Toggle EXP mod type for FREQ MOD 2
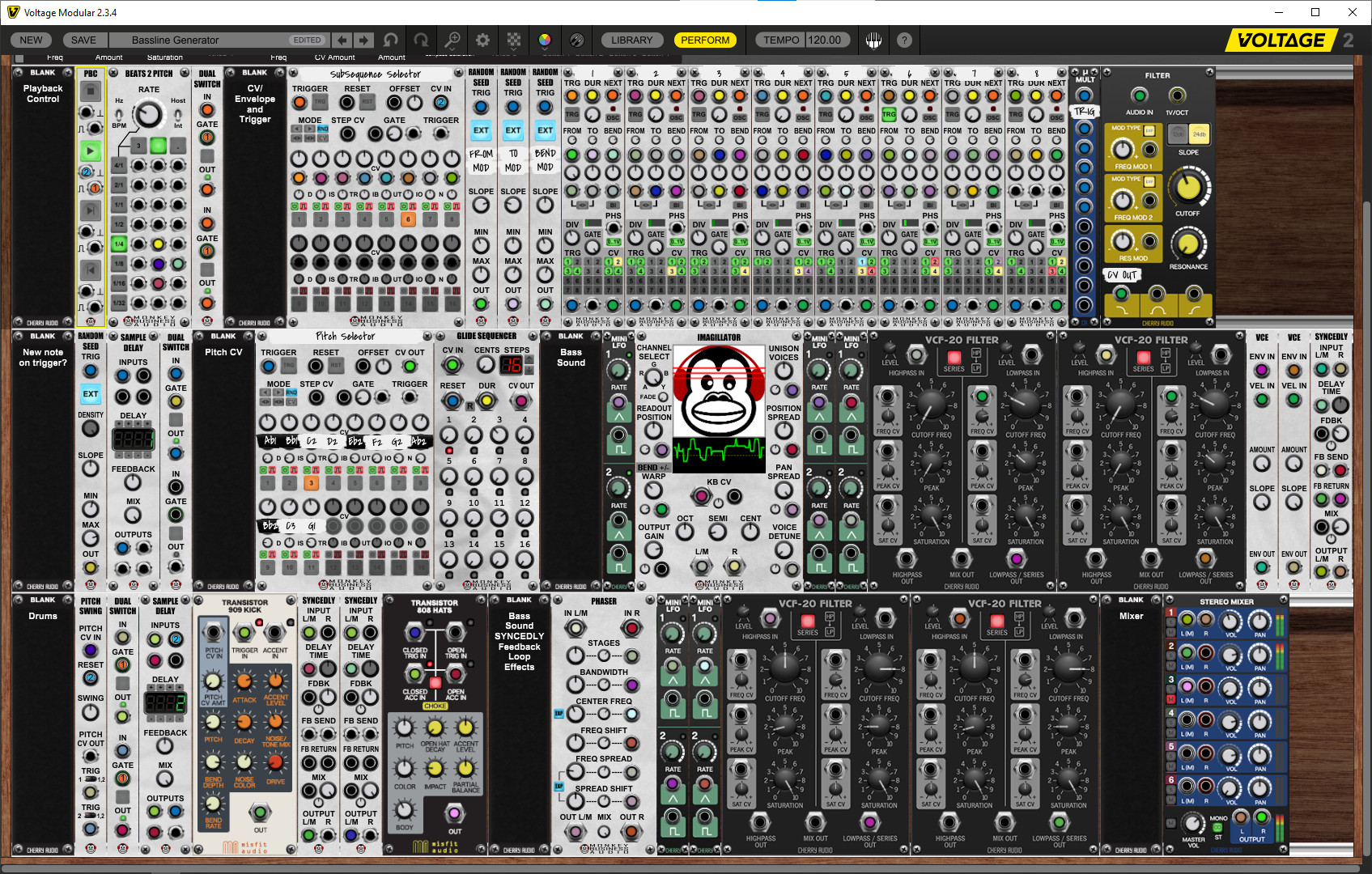Image resolution: width=1372 pixels, height=874 pixels. [x=1149, y=181]
